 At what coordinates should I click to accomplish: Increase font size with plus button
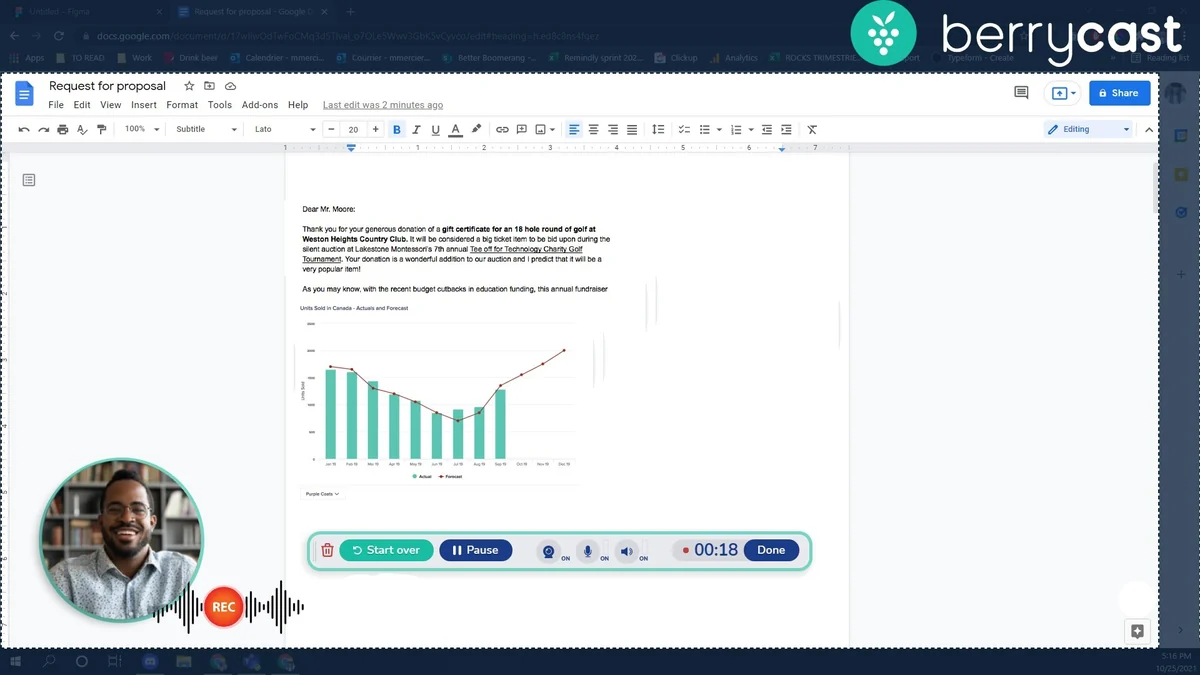[x=376, y=129]
